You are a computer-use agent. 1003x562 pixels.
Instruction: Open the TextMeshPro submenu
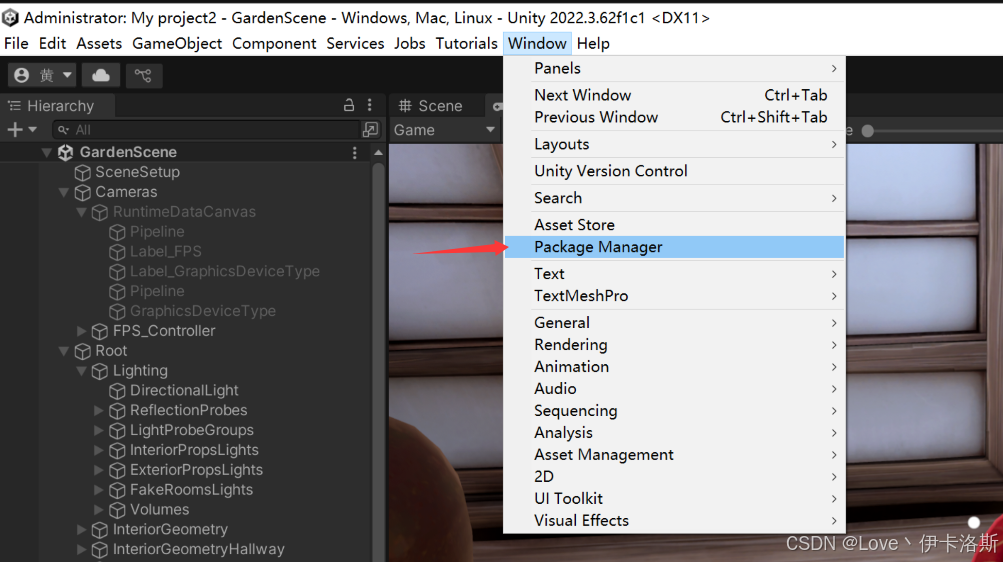pyautogui.click(x=674, y=296)
